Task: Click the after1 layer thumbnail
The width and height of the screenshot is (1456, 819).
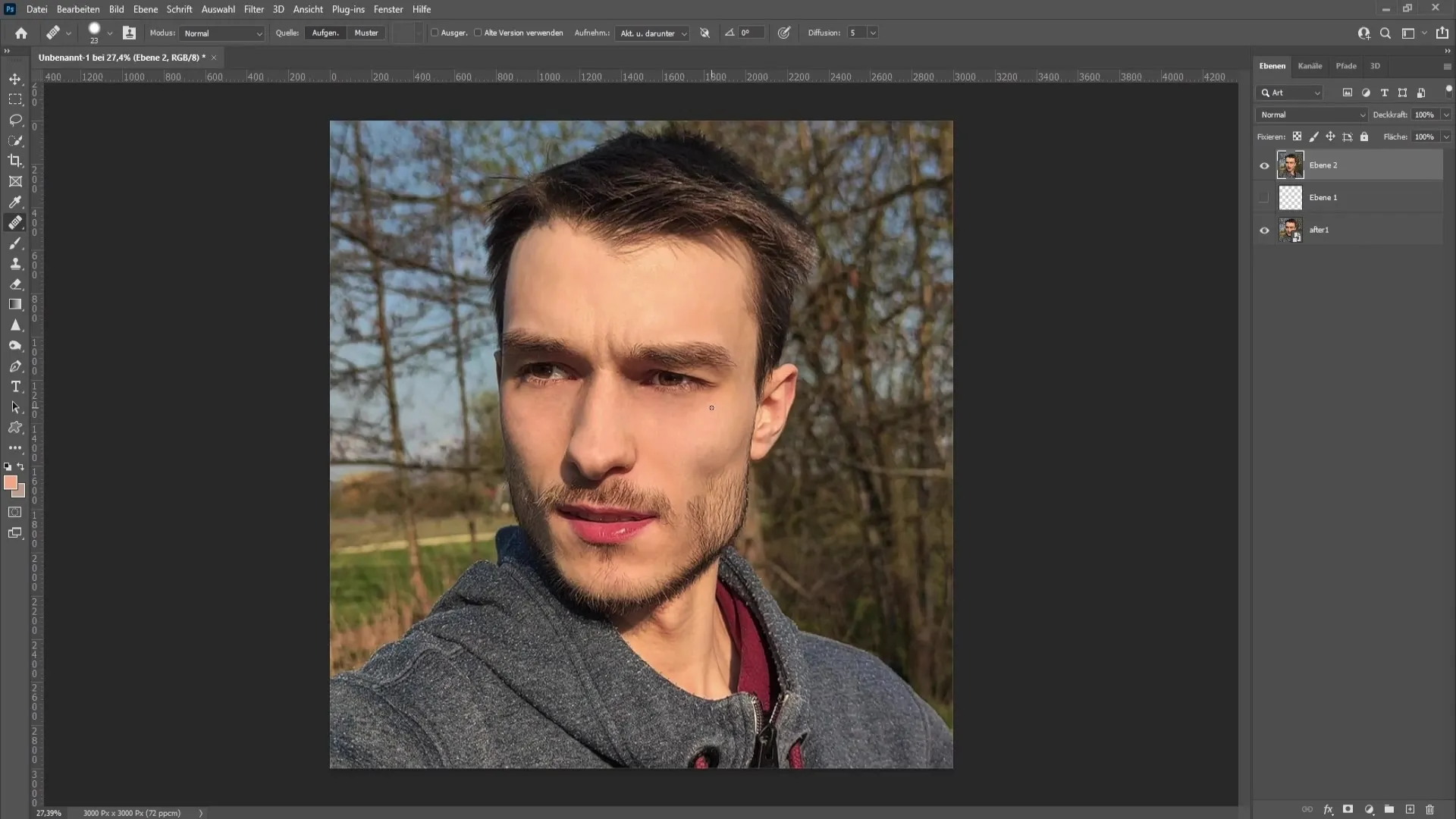Action: 1290,230
